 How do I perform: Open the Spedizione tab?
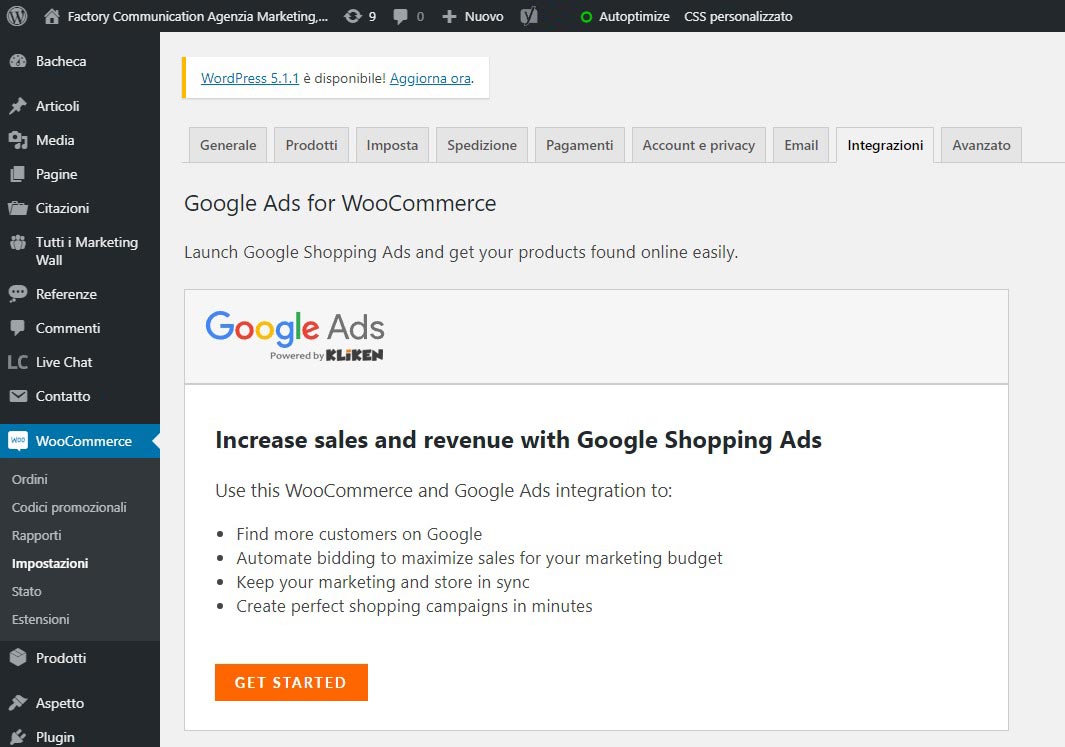pyautogui.click(x=482, y=145)
